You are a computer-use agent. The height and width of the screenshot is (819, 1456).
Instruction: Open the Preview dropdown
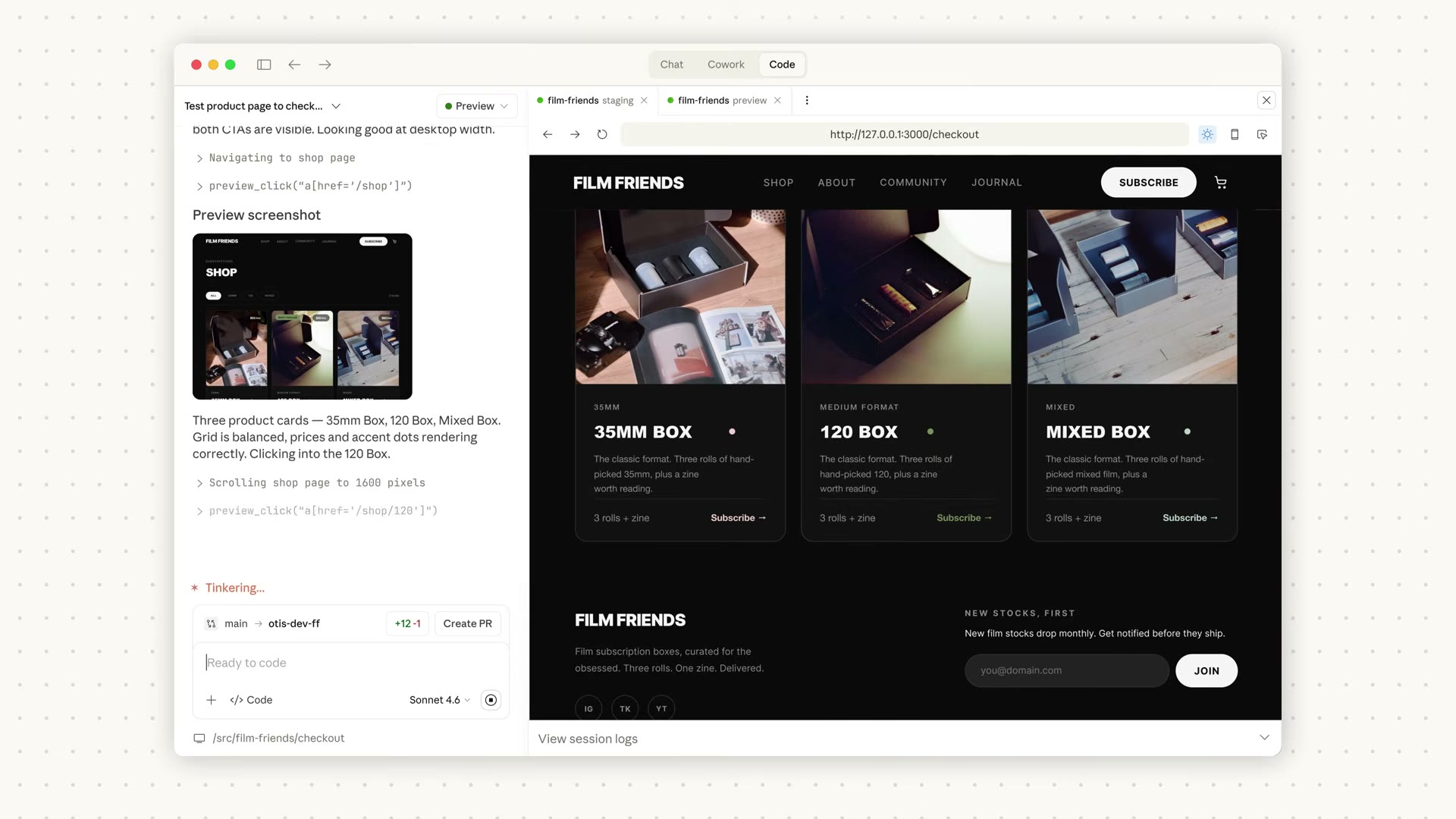(x=476, y=106)
